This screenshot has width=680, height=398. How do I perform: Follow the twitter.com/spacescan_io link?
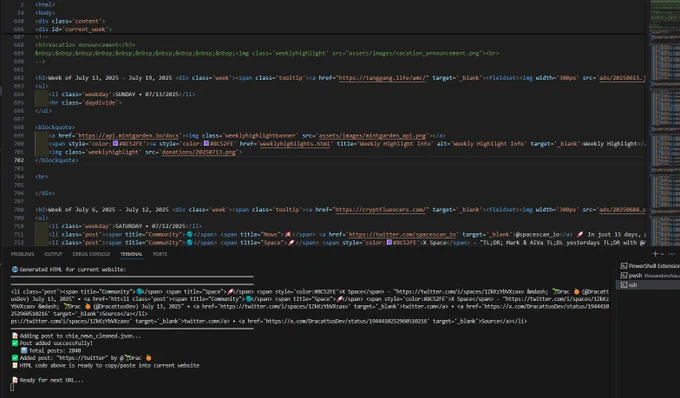[x=402, y=235]
